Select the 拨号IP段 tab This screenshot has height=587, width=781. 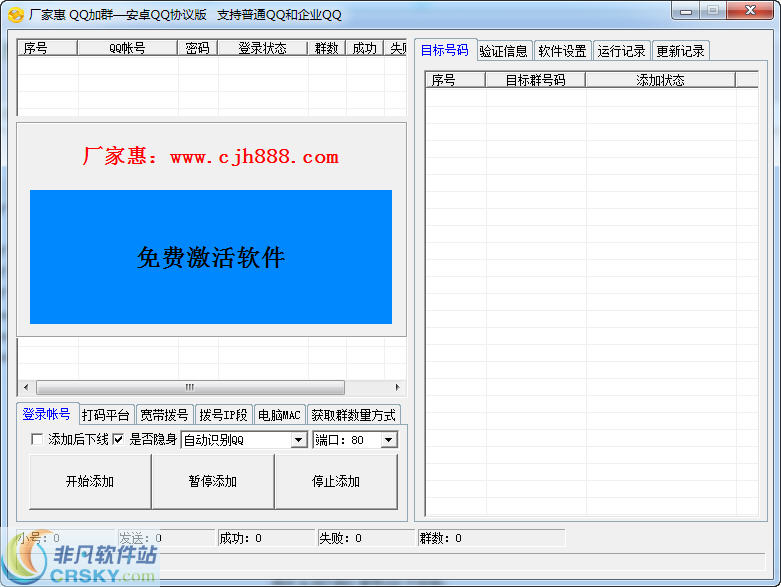click(224, 415)
